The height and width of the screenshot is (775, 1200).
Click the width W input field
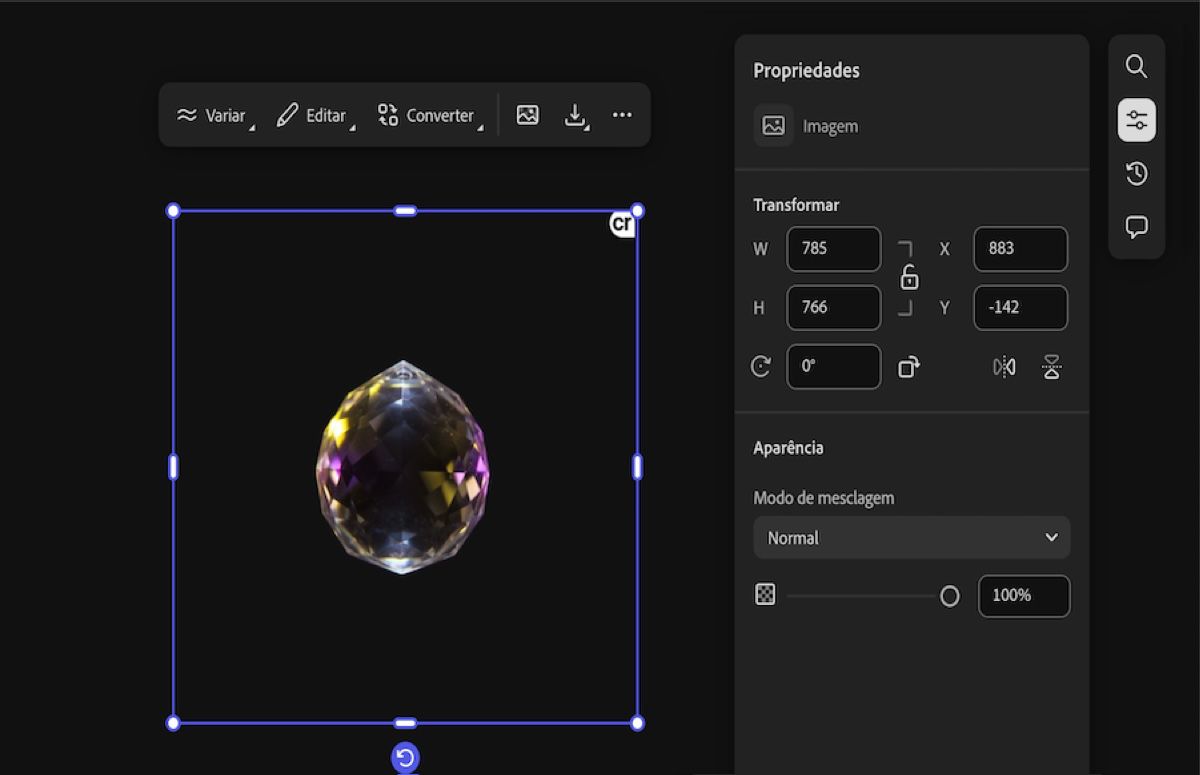coord(833,249)
